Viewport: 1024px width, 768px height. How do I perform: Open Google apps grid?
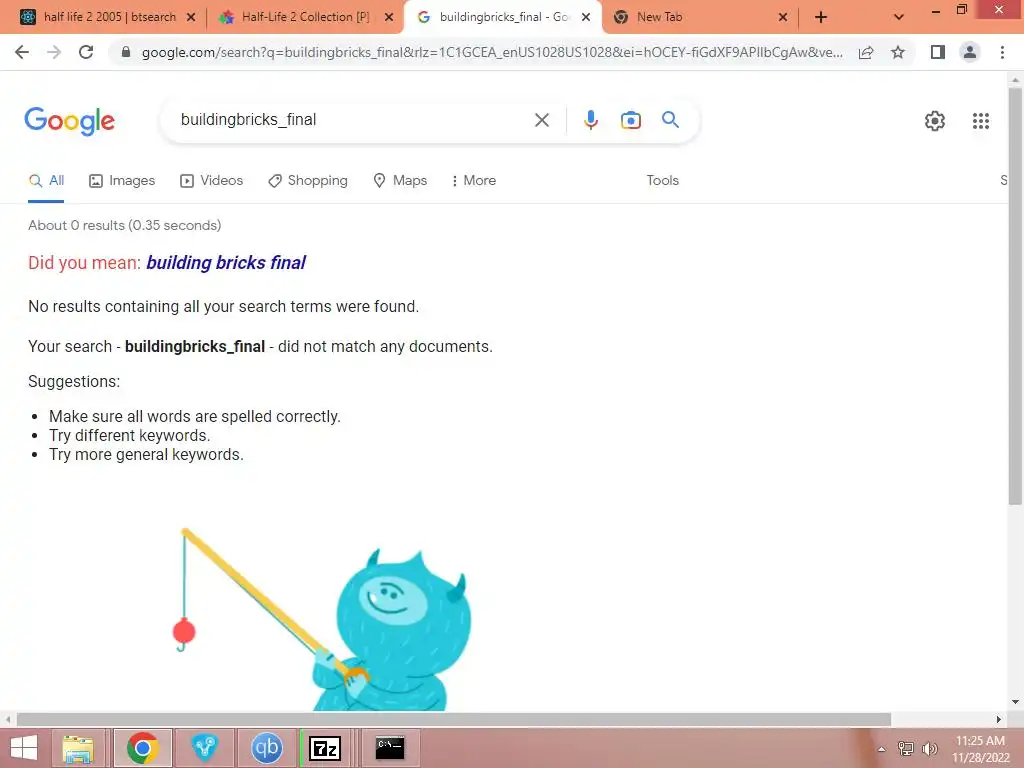pos(980,121)
